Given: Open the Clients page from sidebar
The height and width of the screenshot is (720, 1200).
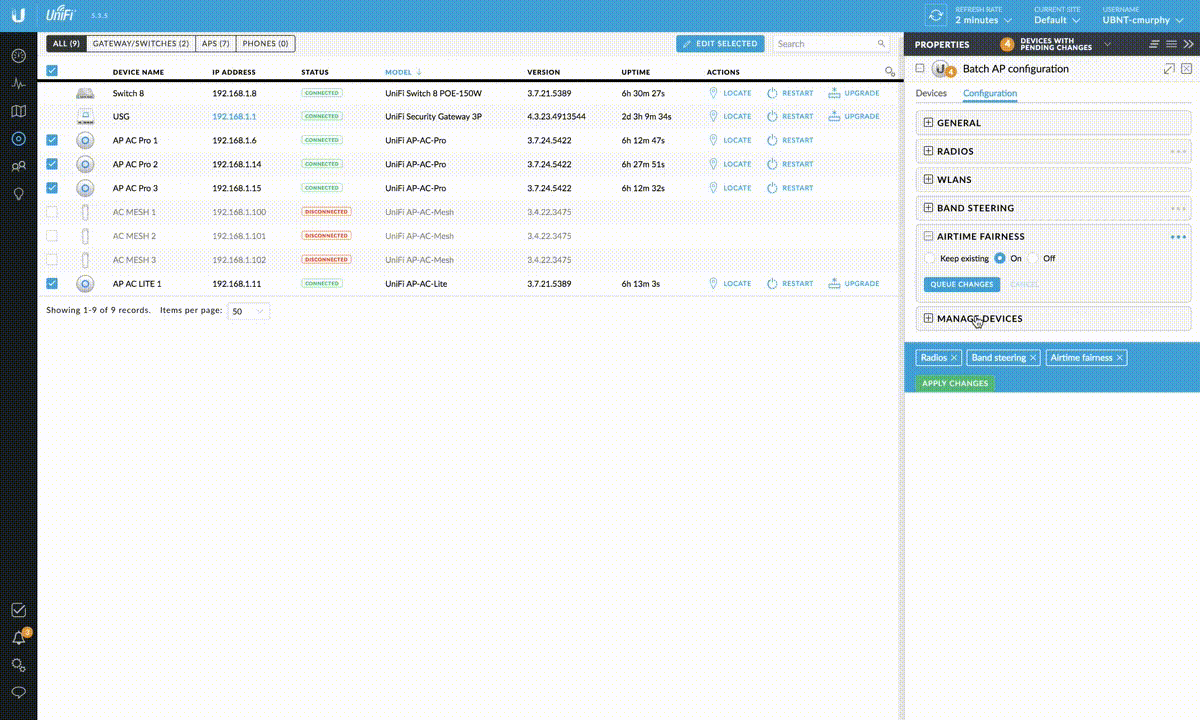Looking at the screenshot, I should pos(18,166).
